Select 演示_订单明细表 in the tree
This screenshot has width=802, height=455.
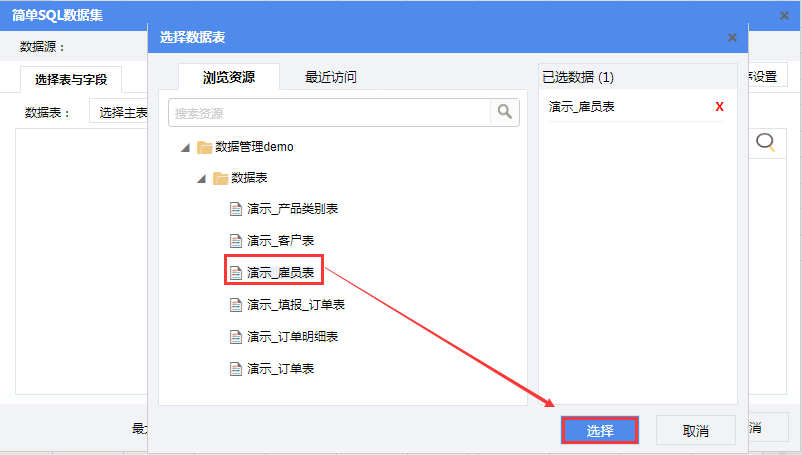tap(292, 337)
